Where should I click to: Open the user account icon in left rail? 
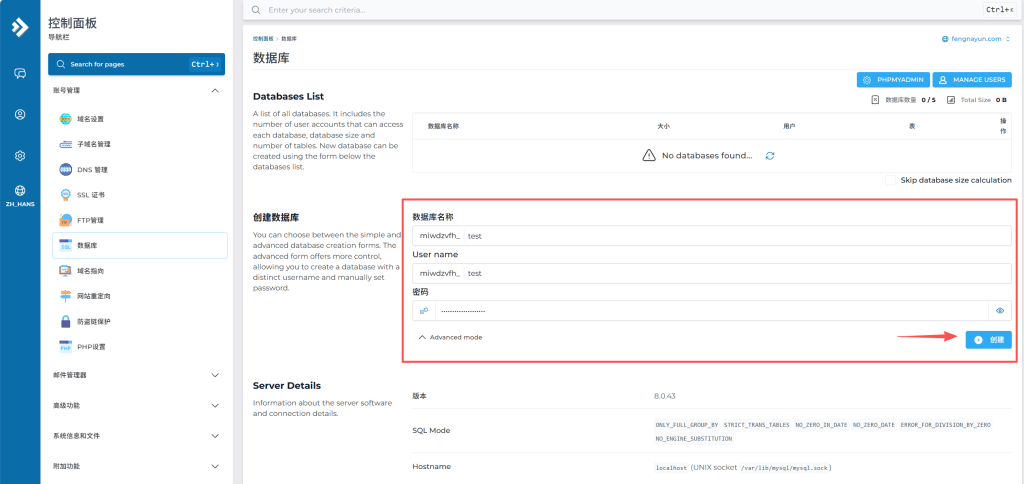(x=20, y=114)
